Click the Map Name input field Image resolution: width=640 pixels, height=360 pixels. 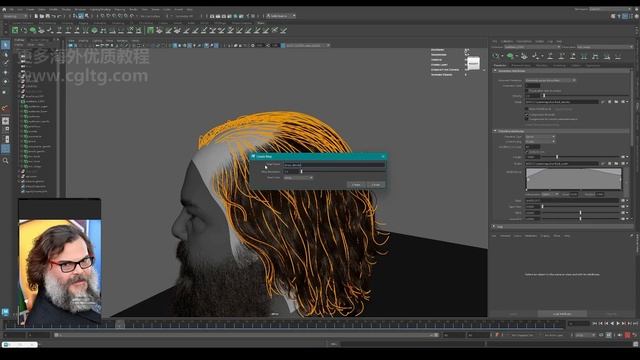[x=334, y=165]
